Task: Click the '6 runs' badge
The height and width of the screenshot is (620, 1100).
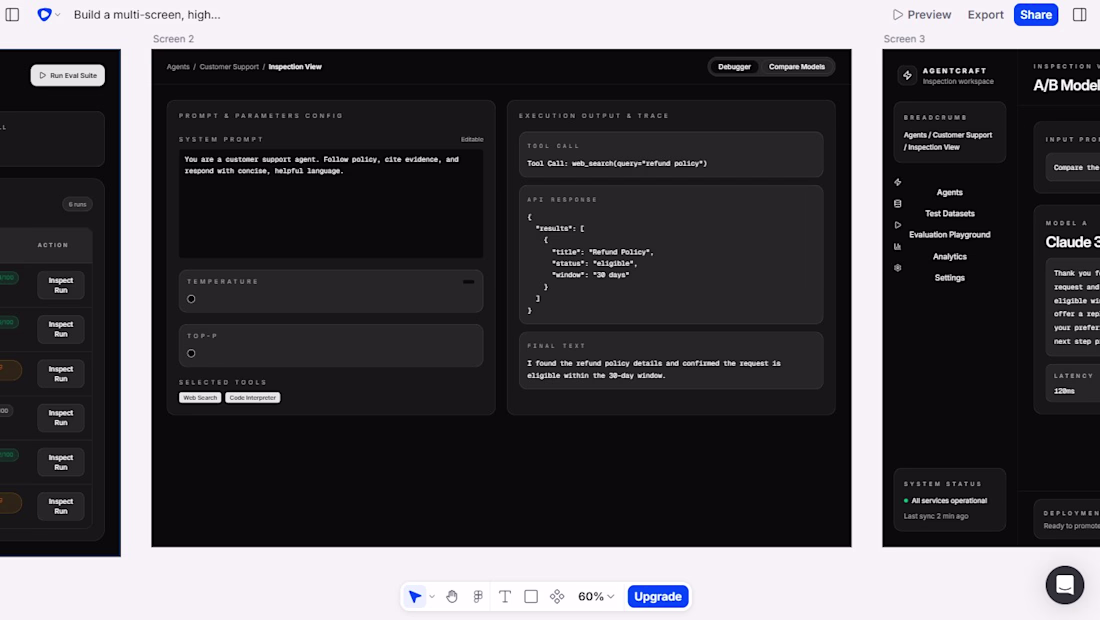Action: click(77, 204)
